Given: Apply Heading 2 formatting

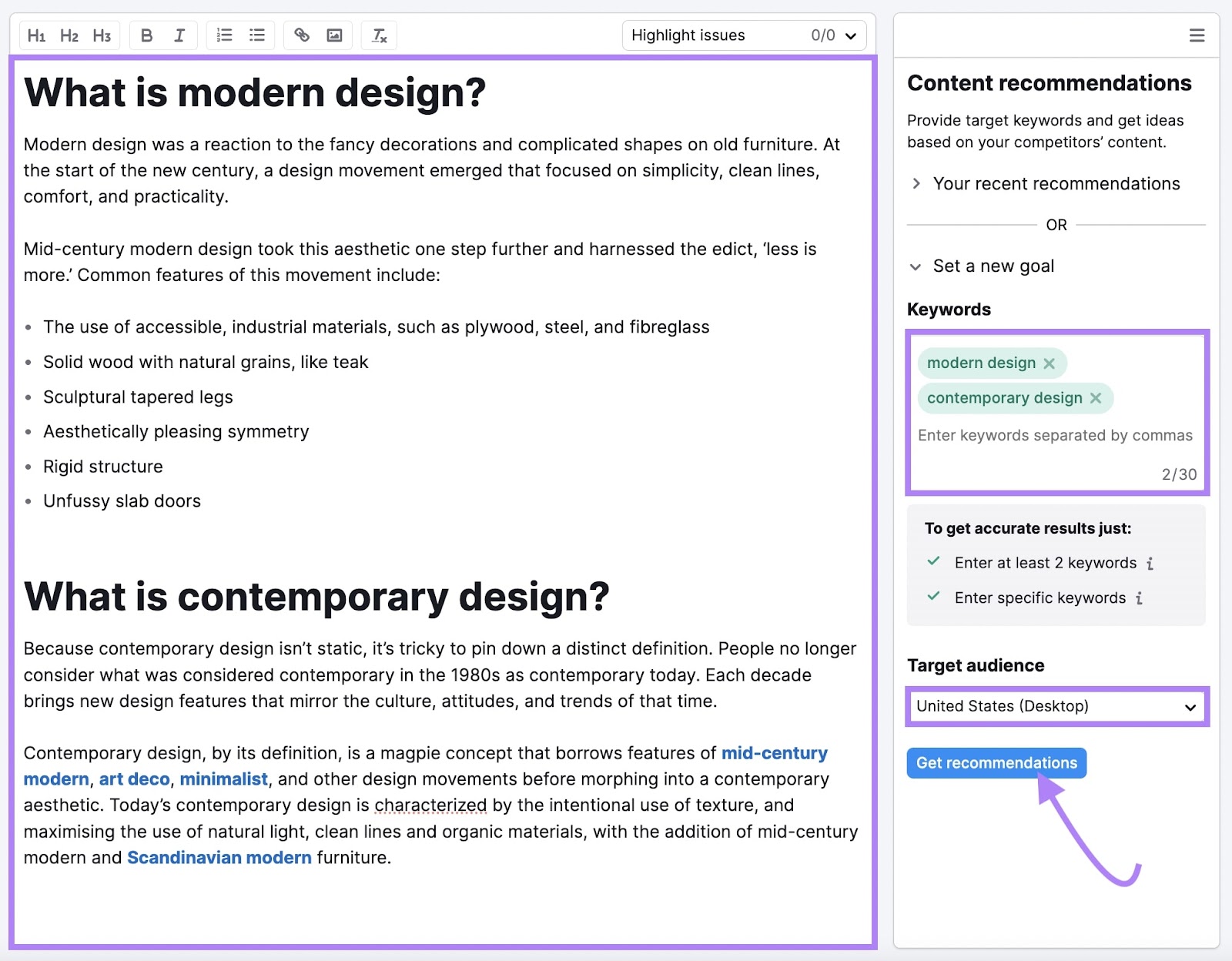Looking at the screenshot, I should (x=69, y=35).
